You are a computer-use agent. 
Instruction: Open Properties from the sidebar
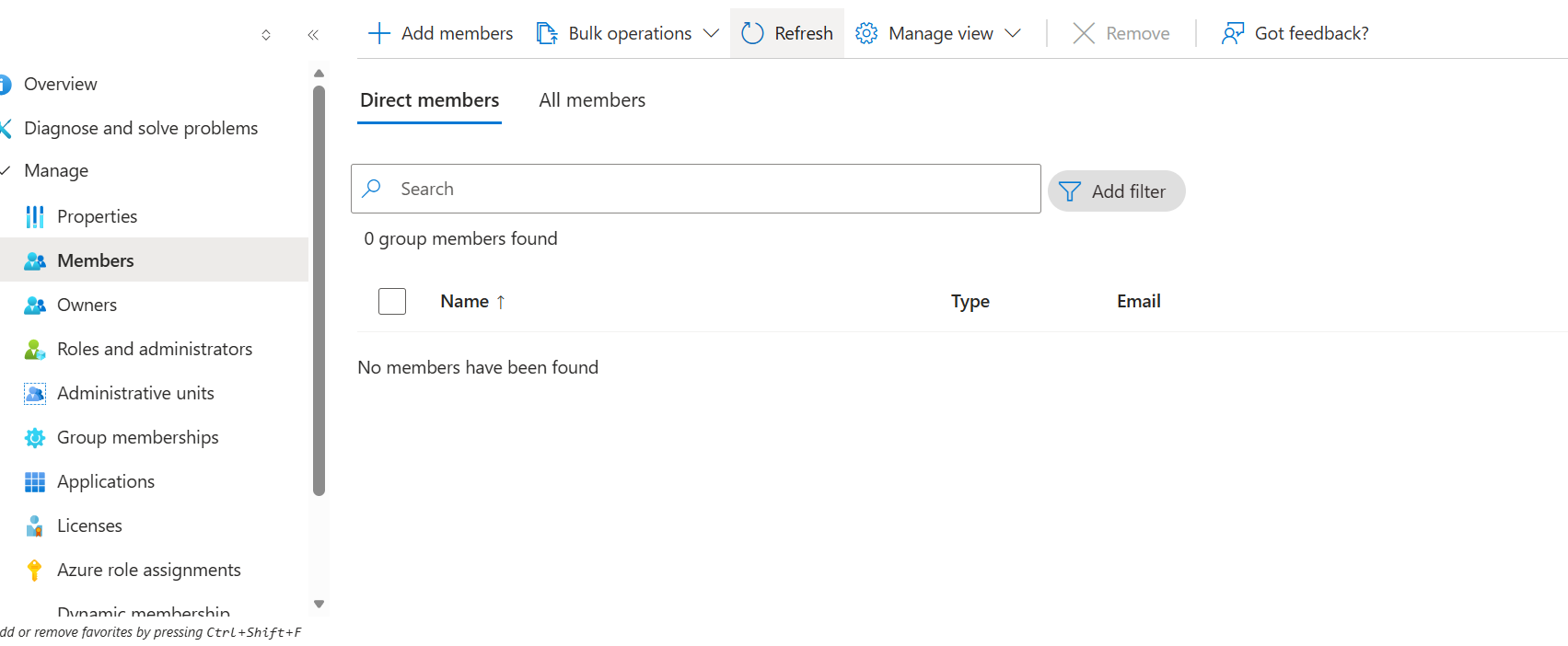tap(97, 216)
